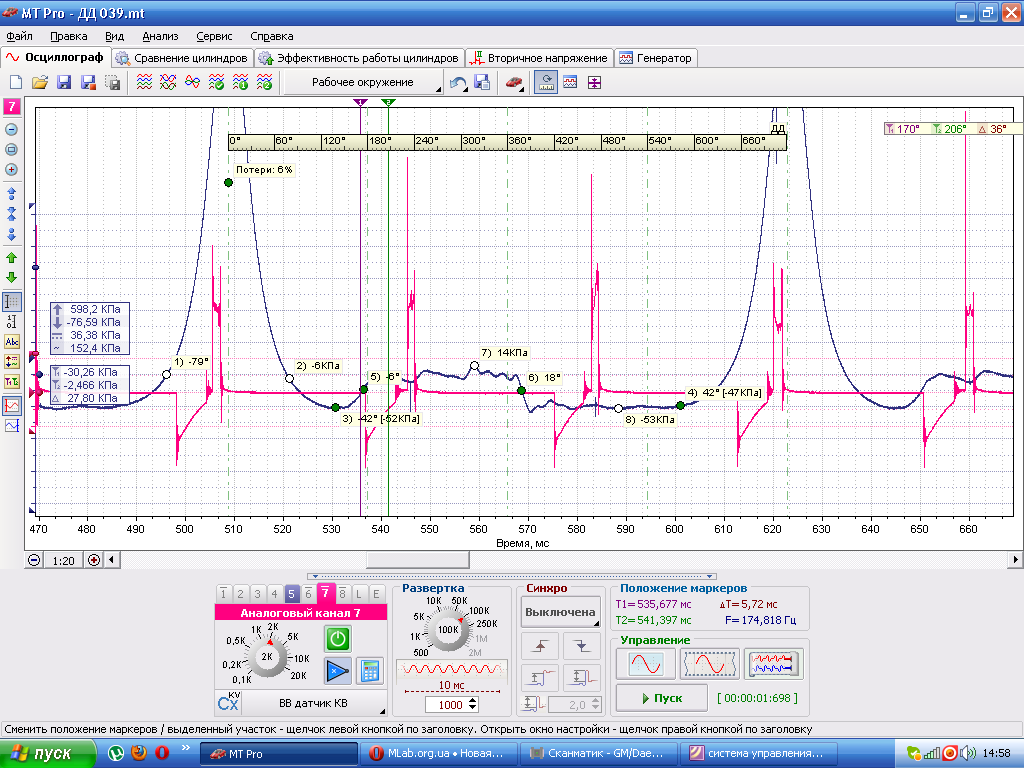Click the amplifier triangle icon for channel 7
This screenshot has height=768, width=1024.
pyautogui.click(x=338, y=671)
